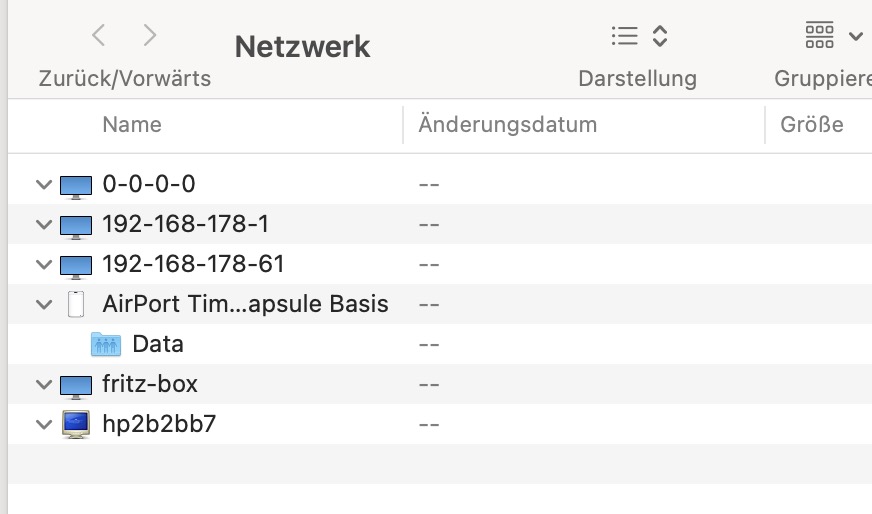Screen dimensions: 872x514
Task: Click the fritz-box monitor icon
Action: pos(76,385)
